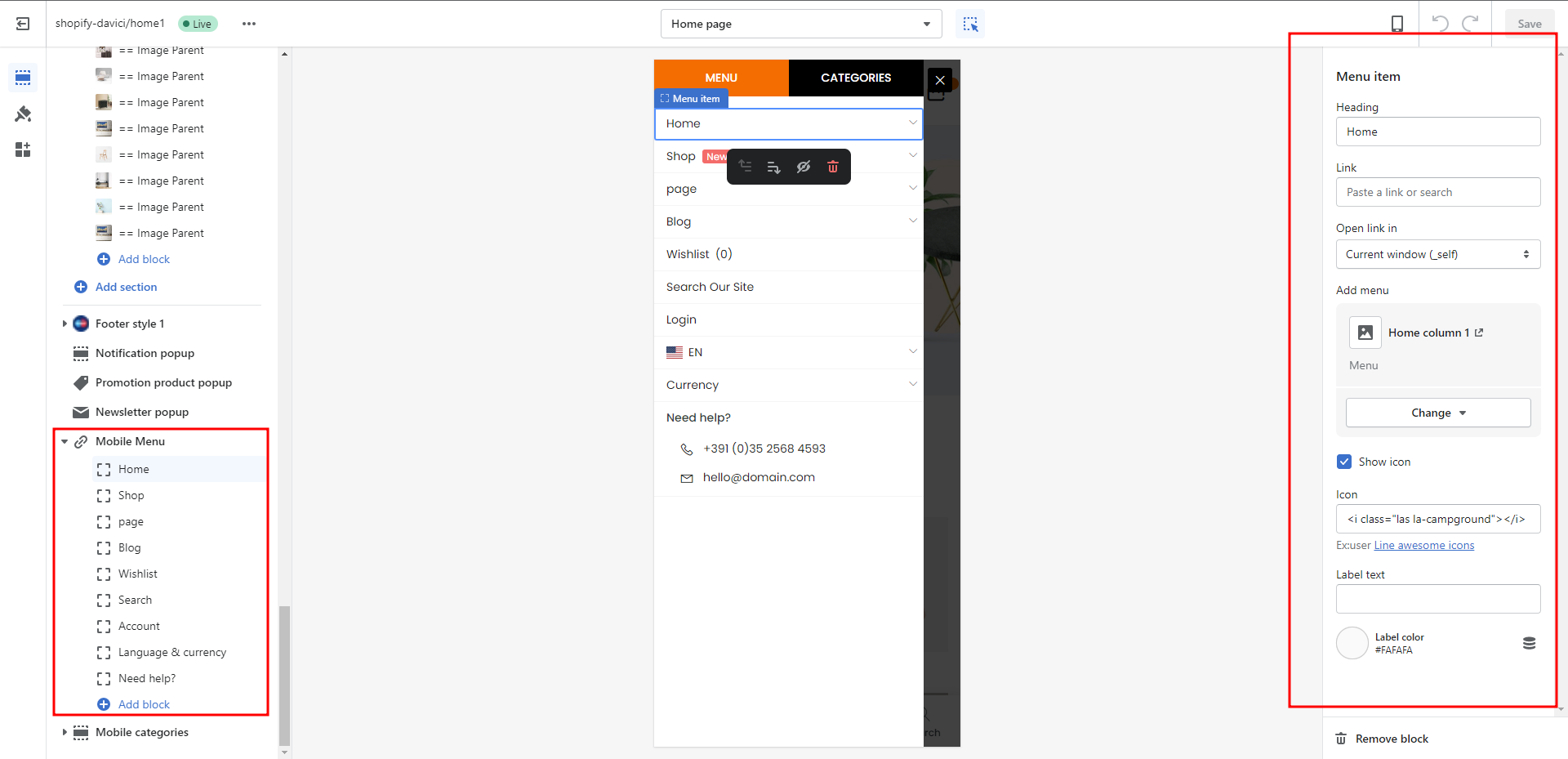Click the red trash delete icon in floating toolbar
The height and width of the screenshot is (759, 1568).
pos(832,167)
